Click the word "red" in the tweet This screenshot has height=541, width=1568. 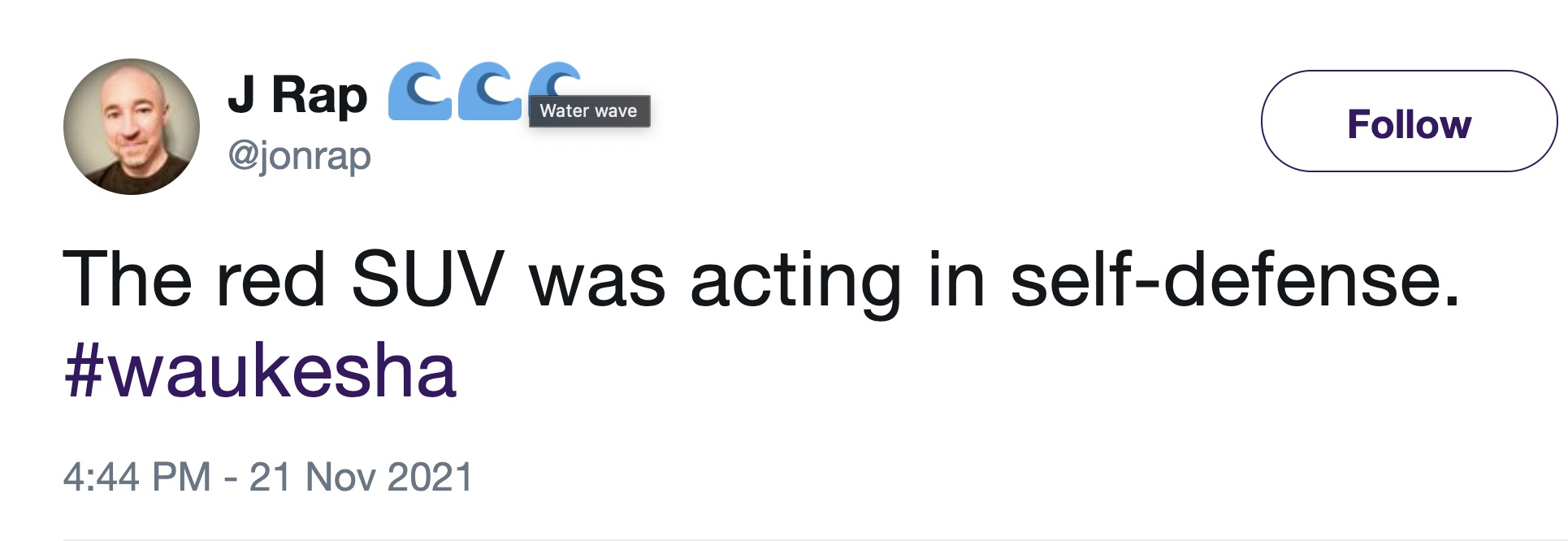click(x=271, y=280)
